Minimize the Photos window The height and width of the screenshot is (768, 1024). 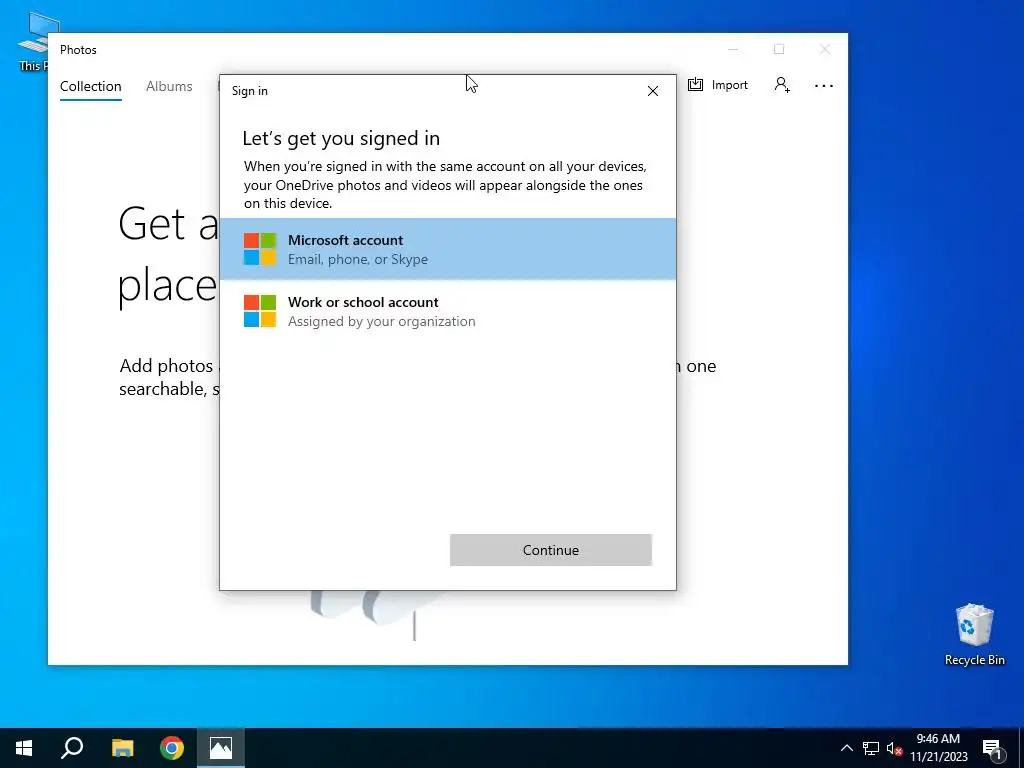pyautogui.click(x=733, y=50)
